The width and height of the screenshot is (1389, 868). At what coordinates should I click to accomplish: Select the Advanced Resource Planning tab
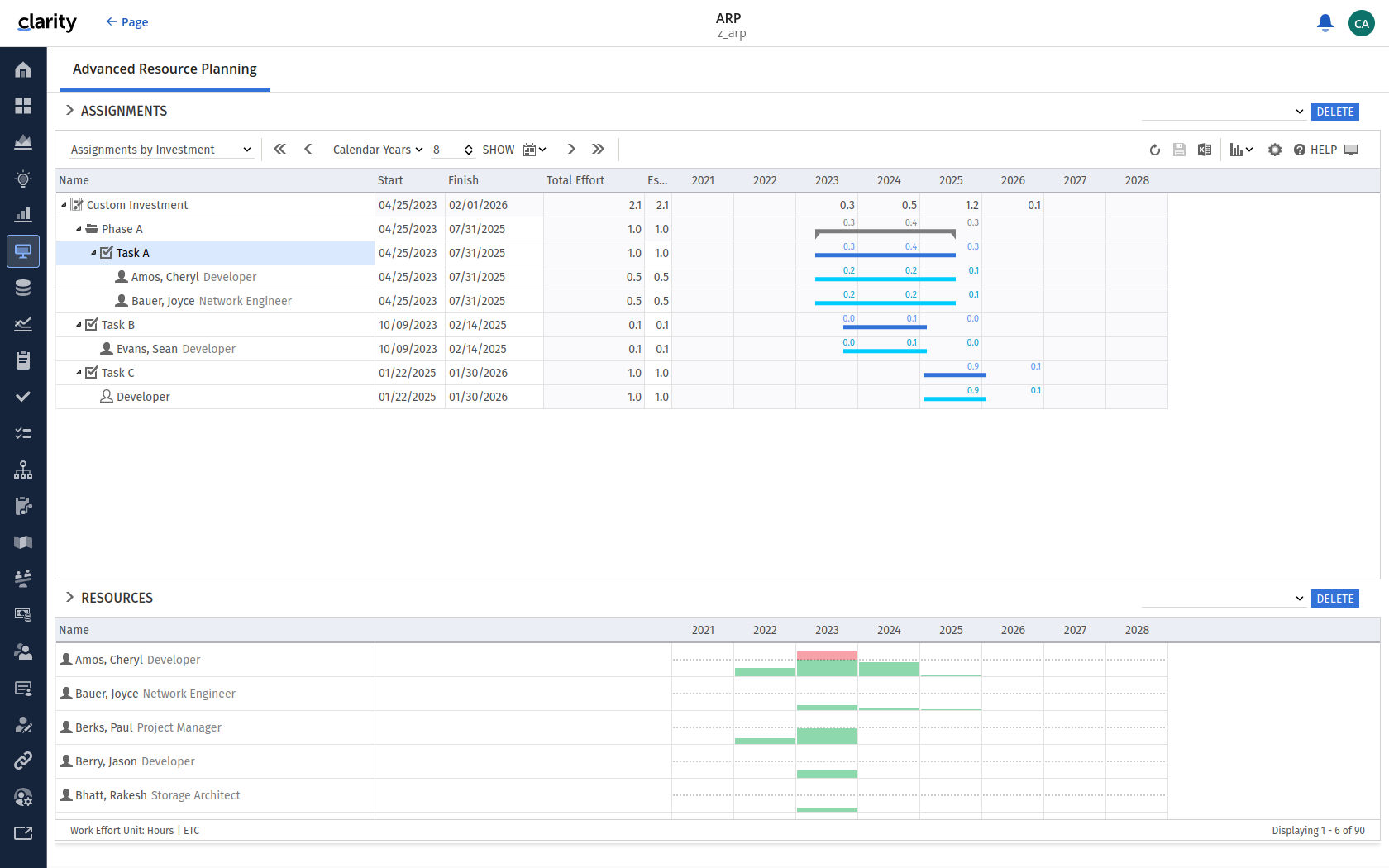tap(165, 69)
